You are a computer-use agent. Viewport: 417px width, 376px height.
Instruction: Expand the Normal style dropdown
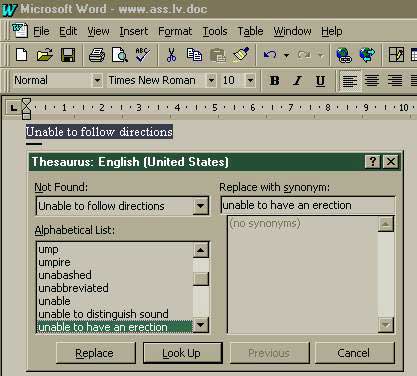(97, 80)
